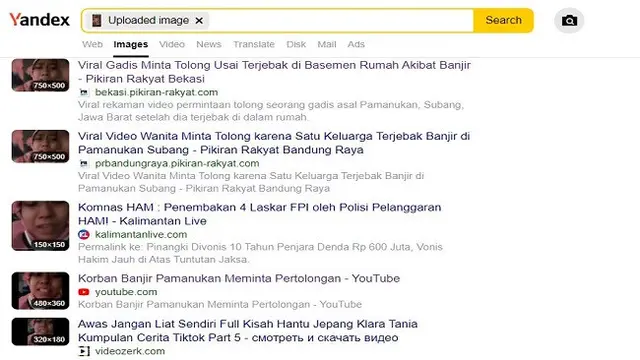
Task: Visit youtube.com link
Action: [x=126, y=292]
